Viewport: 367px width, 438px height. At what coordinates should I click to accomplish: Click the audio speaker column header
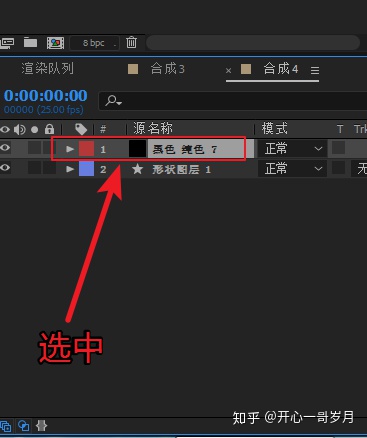pyautogui.click(x=20, y=129)
